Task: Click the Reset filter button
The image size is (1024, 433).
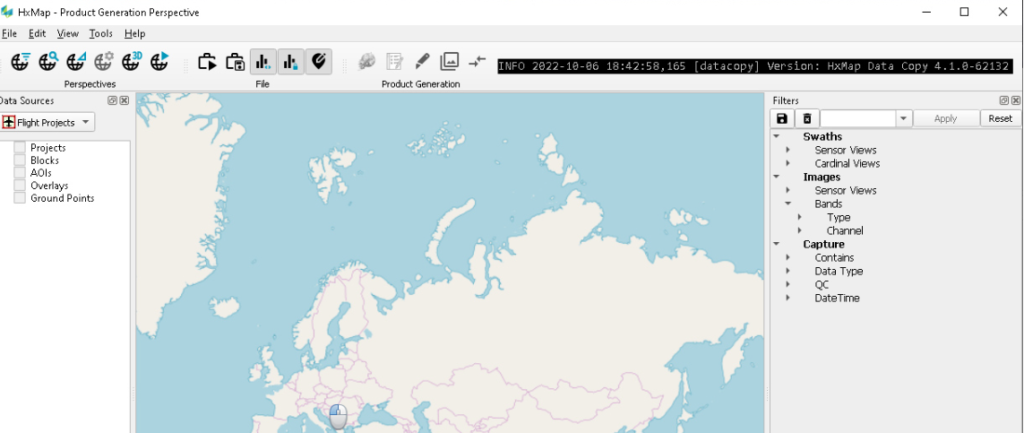Action: pyautogui.click(x=1000, y=118)
